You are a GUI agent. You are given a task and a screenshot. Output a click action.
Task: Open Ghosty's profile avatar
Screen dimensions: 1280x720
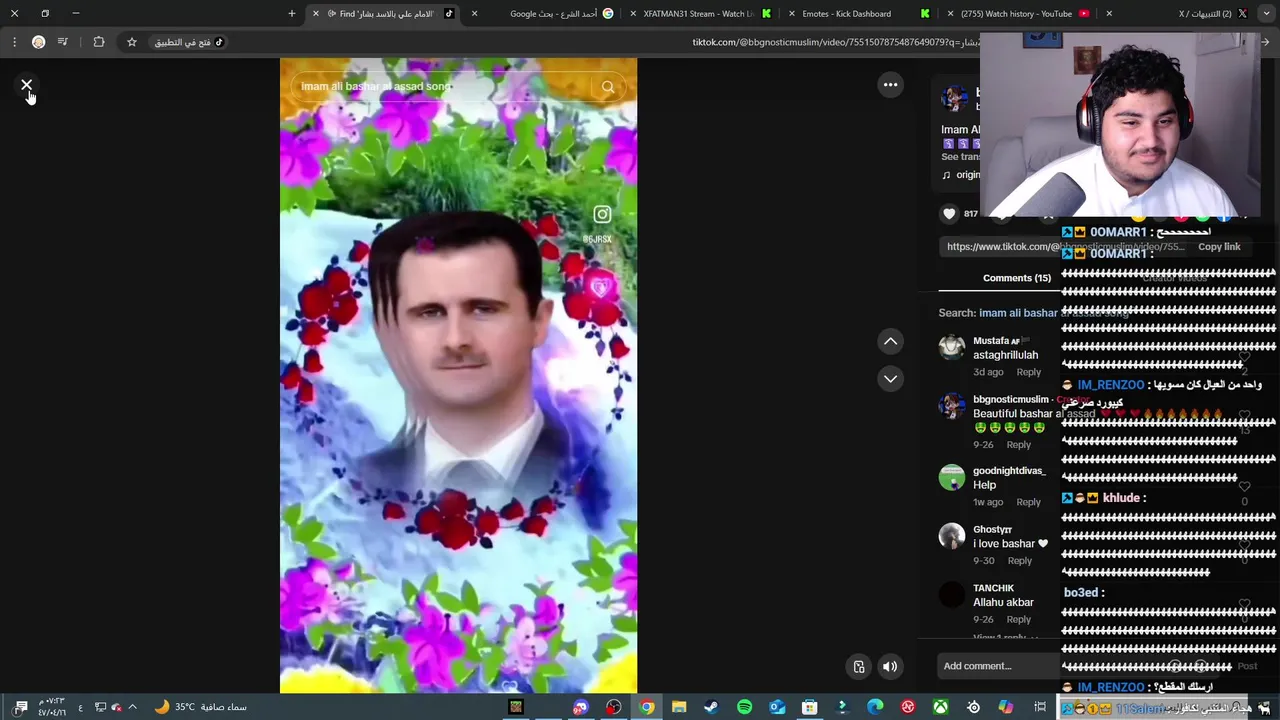tap(952, 536)
